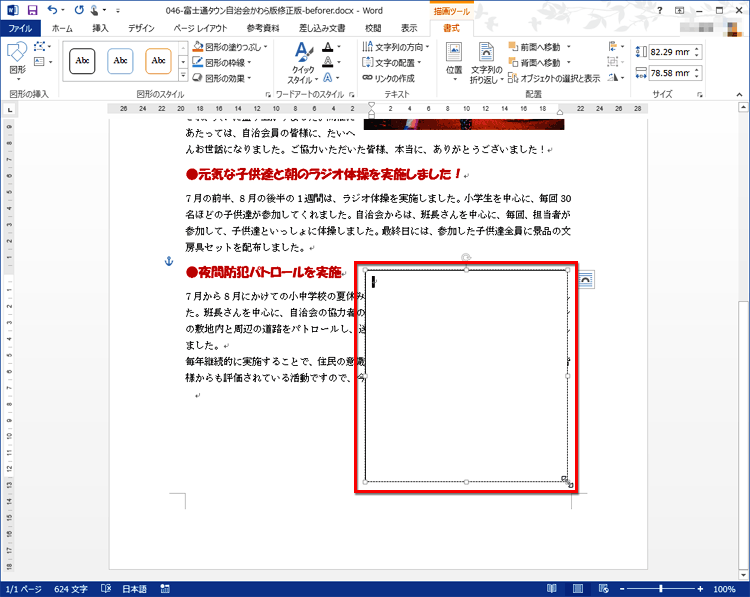This screenshot has height=597, width=750.
Task: Toggle touch/mouse mode icon
Action: [x=95, y=10]
